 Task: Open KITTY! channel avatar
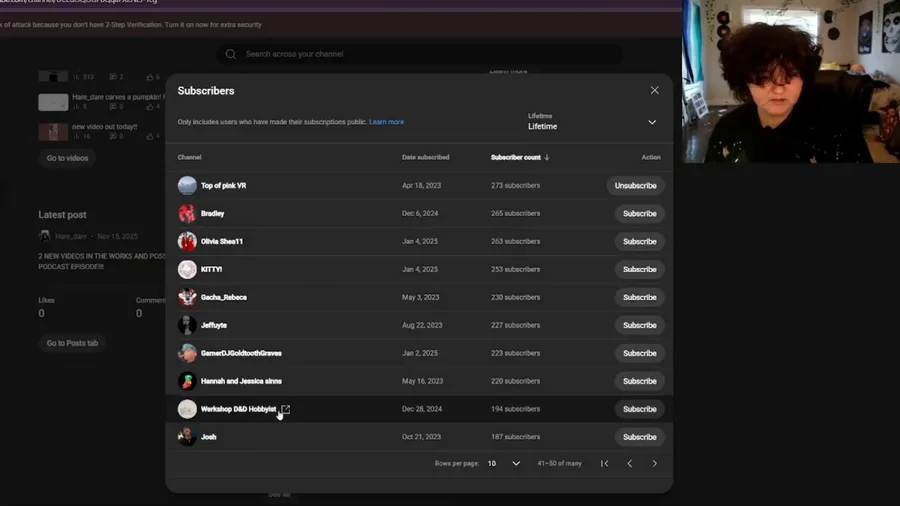point(187,270)
